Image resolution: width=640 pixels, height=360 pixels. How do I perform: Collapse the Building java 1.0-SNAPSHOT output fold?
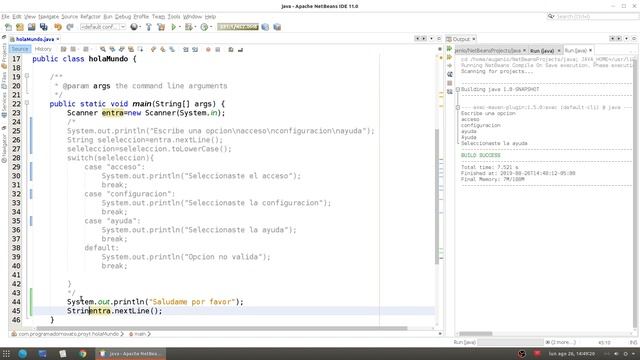tap(458, 89)
